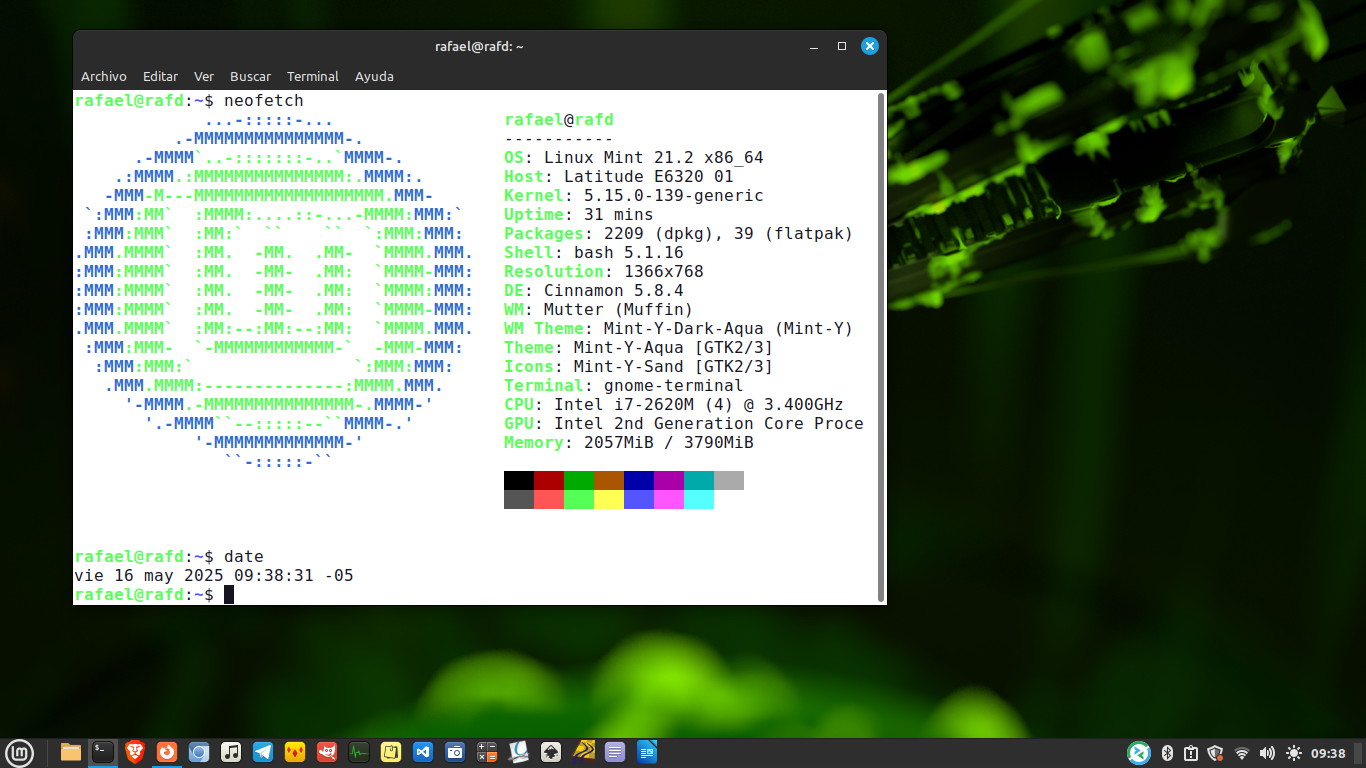Image resolution: width=1366 pixels, height=768 pixels.
Task: Open the Linux Mint start menu
Action: point(20,752)
